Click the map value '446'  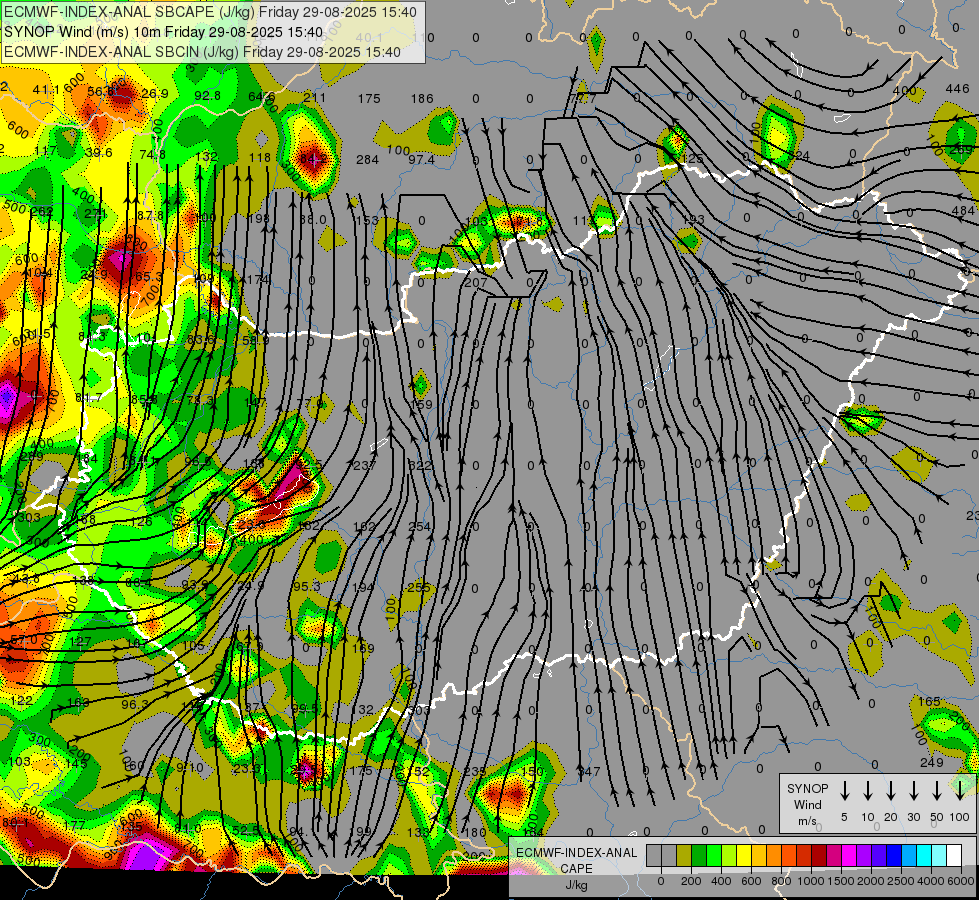[x=957, y=89]
